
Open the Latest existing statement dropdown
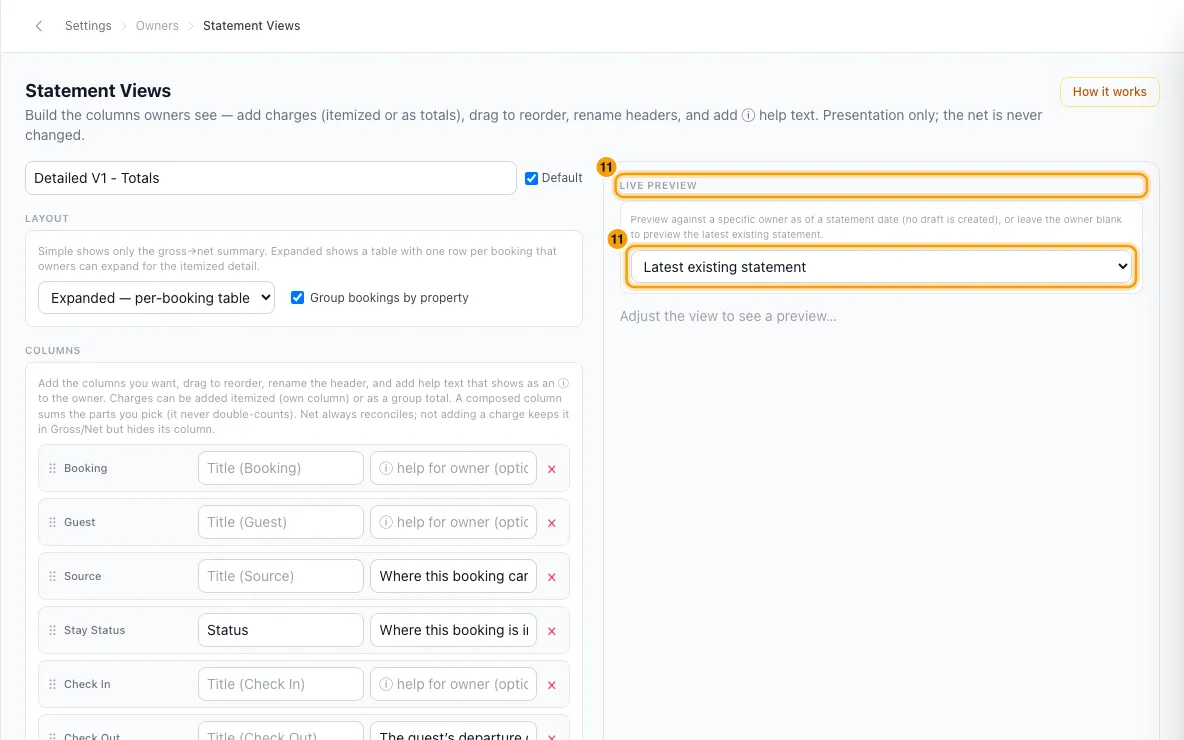[881, 267]
